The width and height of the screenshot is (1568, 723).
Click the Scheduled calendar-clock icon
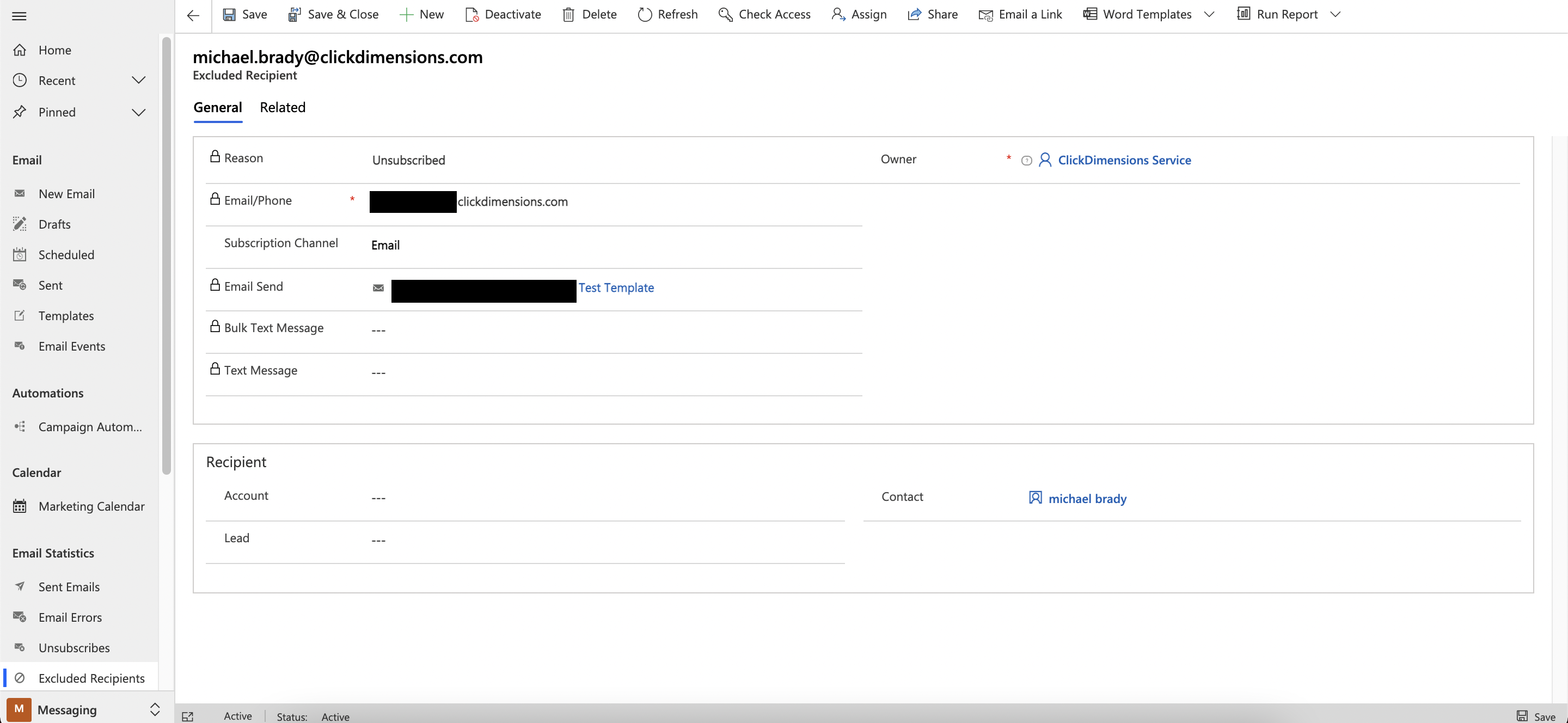pyautogui.click(x=20, y=254)
